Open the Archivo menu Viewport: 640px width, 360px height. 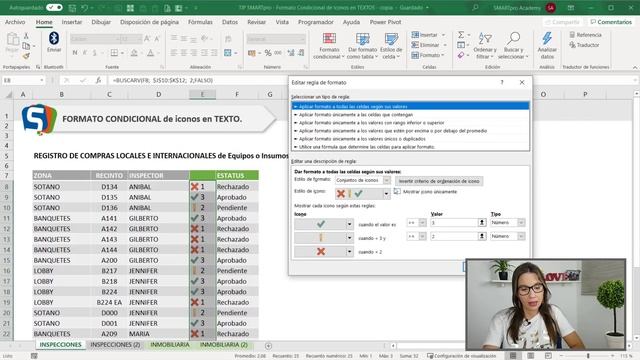(15, 22)
